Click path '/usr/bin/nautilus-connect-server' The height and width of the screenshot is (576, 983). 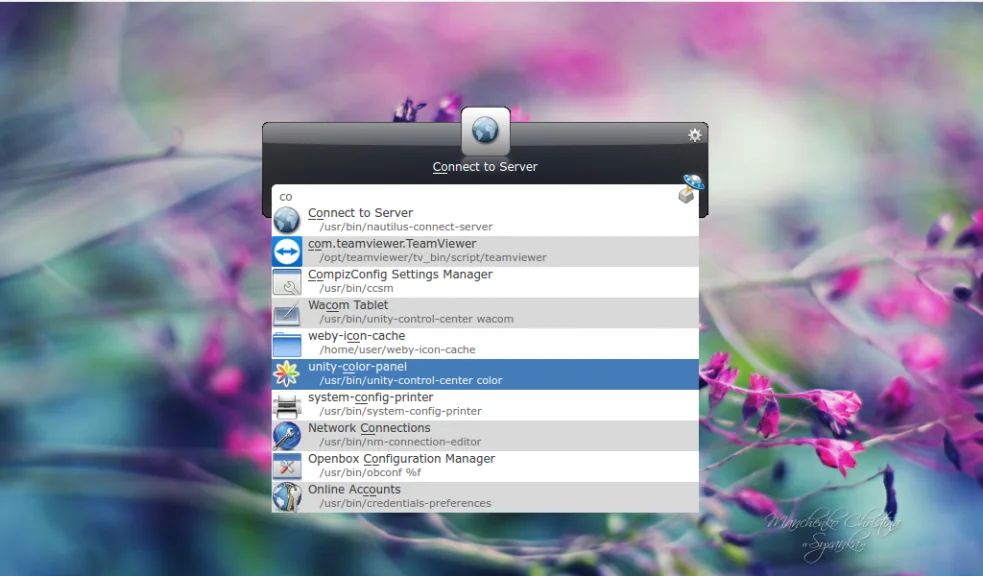[x=406, y=227]
